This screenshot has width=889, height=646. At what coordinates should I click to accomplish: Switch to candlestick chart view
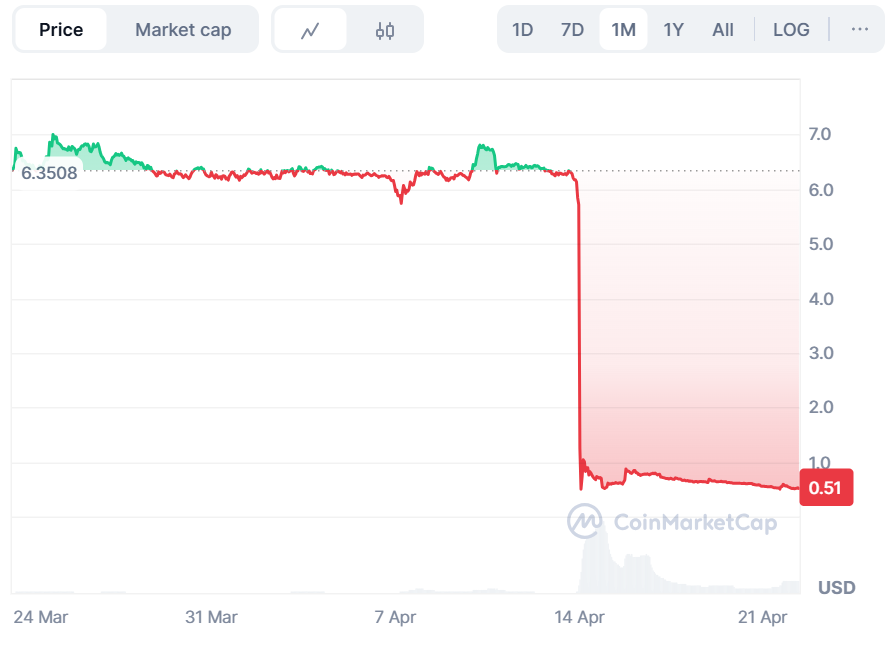pyautogui.click(x=385, y=30)
